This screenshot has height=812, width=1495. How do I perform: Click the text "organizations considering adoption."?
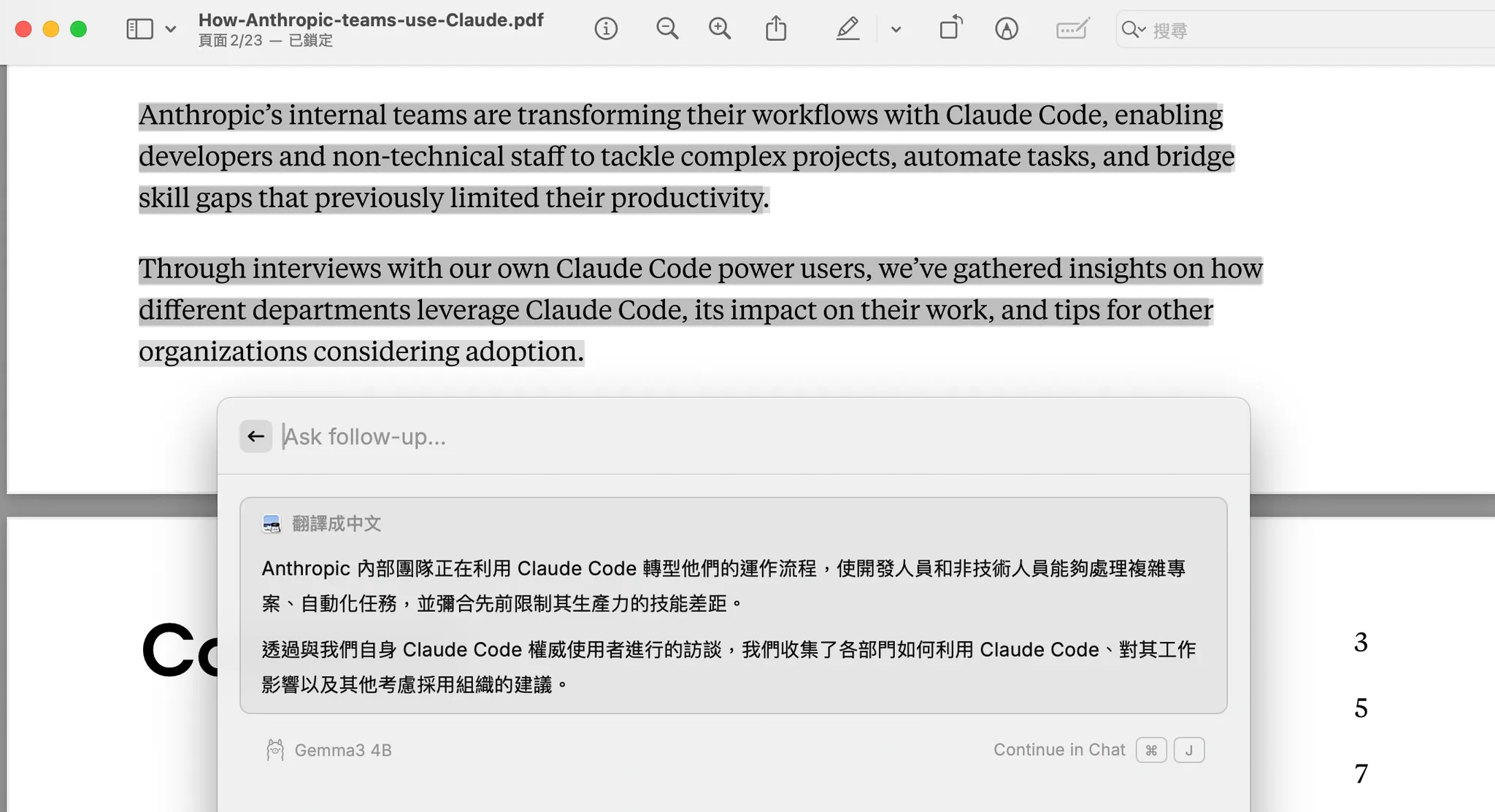coord(361,352)
